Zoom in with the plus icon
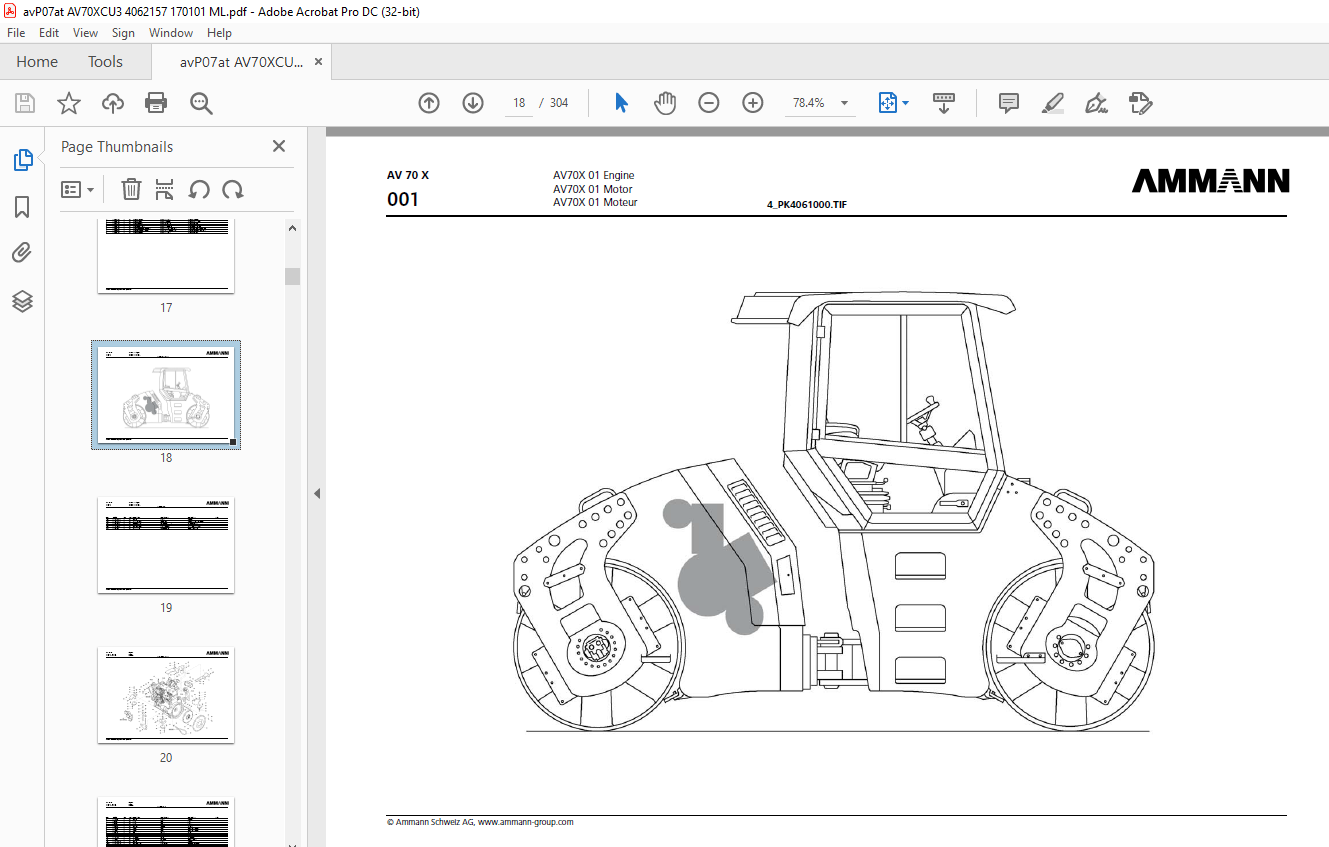Image resolution: width=1329 pixels, height=847 pixels. click(753, 103)
